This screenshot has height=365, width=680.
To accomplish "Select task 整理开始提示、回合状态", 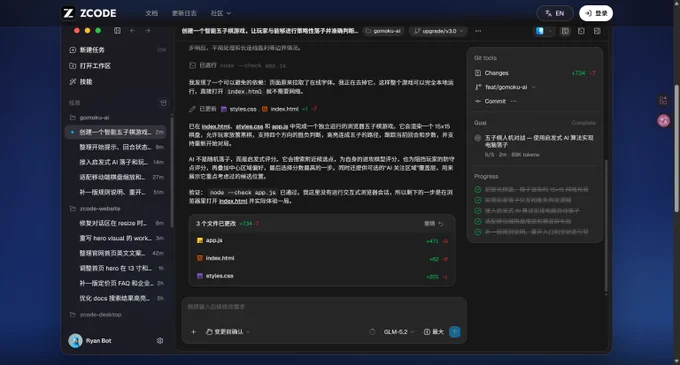I will pos(115,147).
